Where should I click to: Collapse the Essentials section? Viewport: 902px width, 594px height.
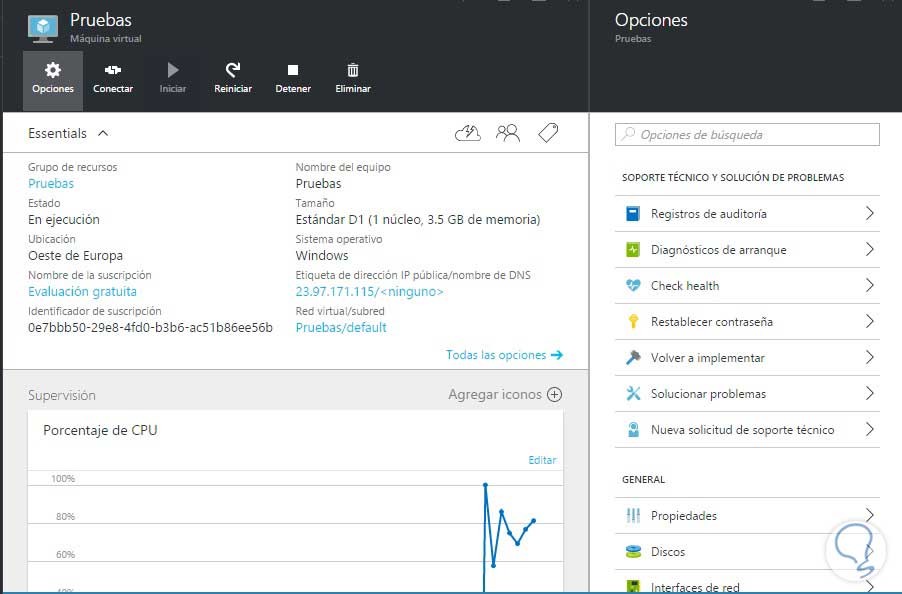click(103, 133)
